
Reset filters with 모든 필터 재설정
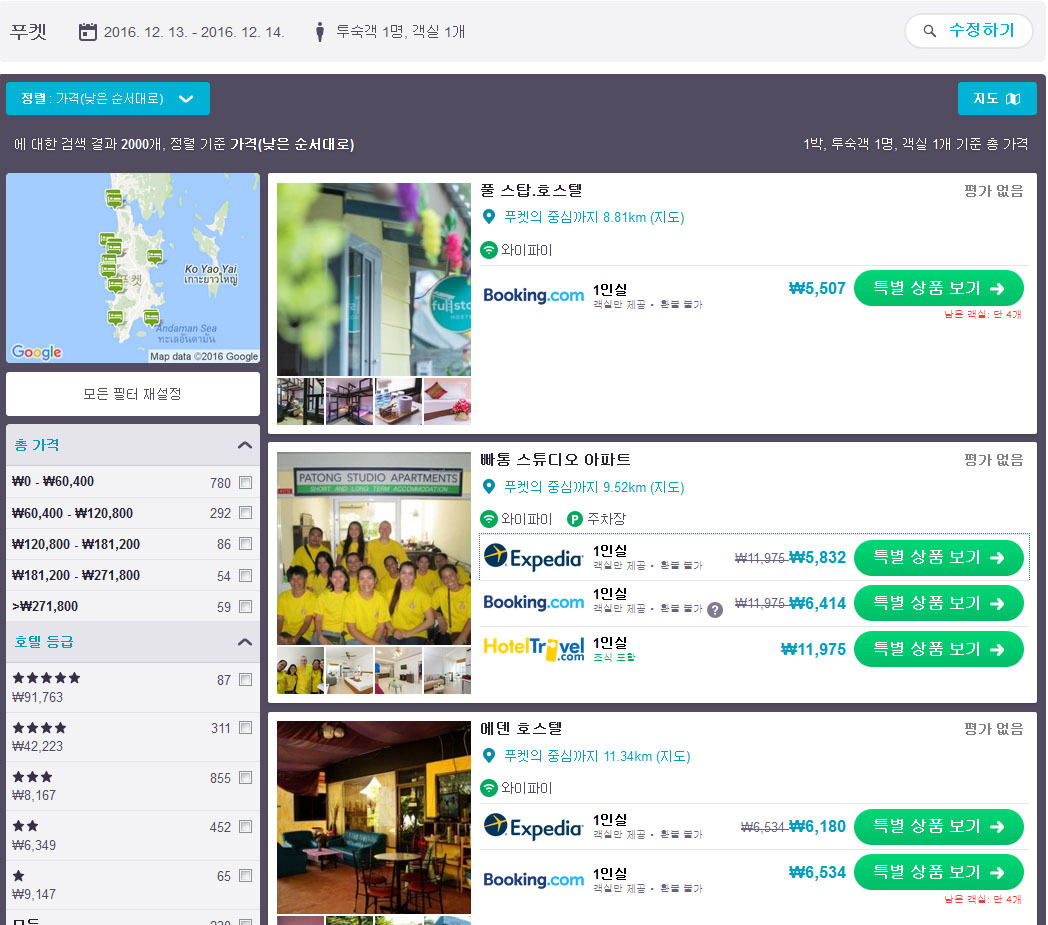(132, 394)
